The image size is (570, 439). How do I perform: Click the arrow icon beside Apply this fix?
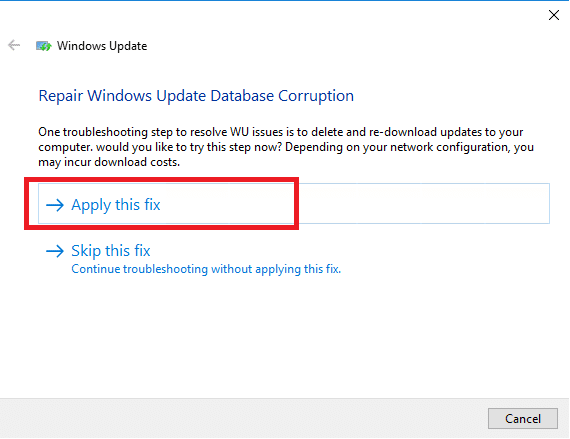click(55, 205)
